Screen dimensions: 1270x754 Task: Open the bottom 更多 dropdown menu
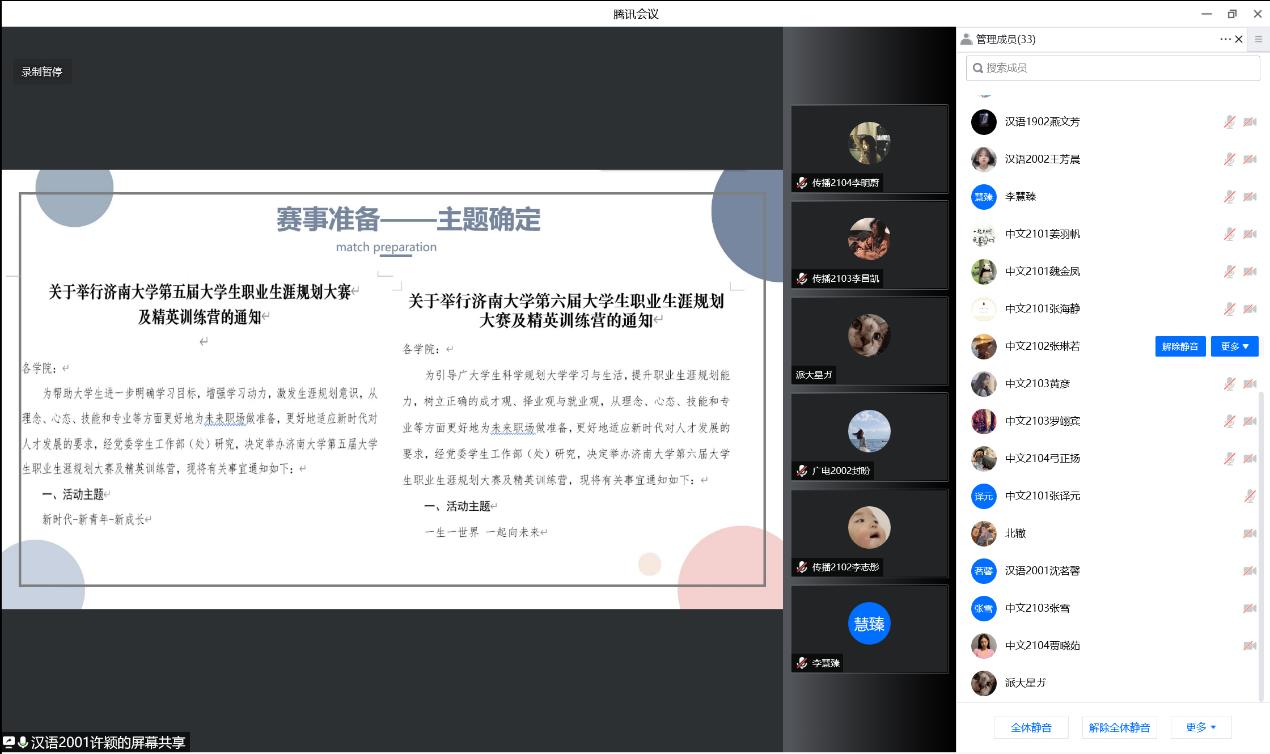[x=1200, y=727]
